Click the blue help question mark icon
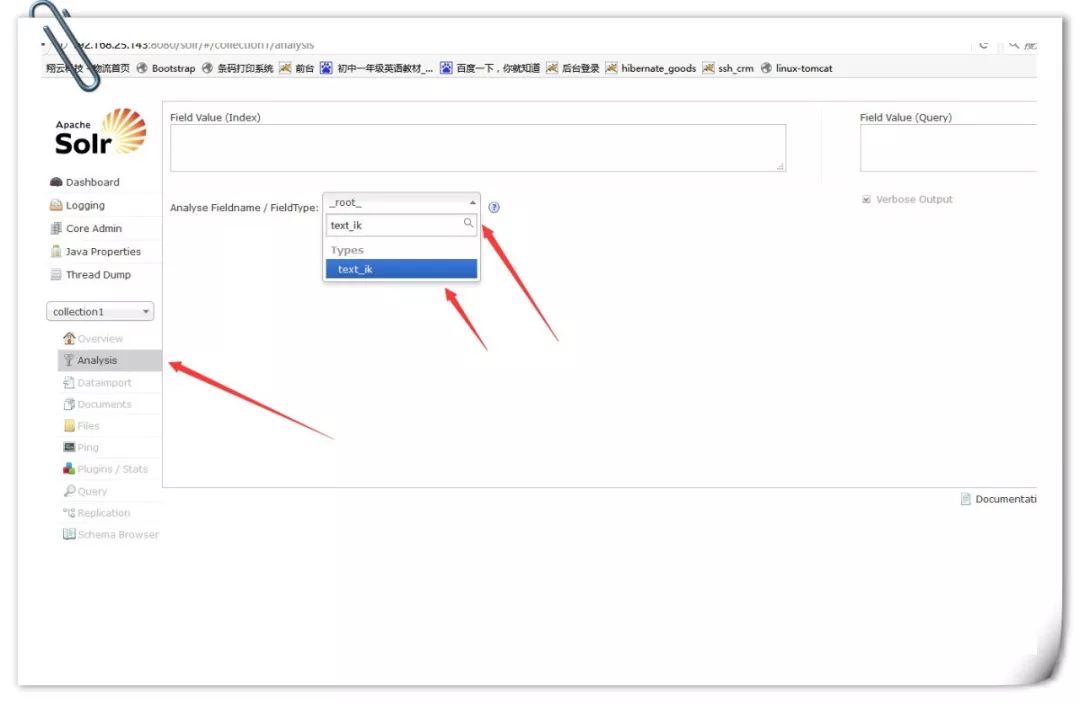 click(494, 208)
